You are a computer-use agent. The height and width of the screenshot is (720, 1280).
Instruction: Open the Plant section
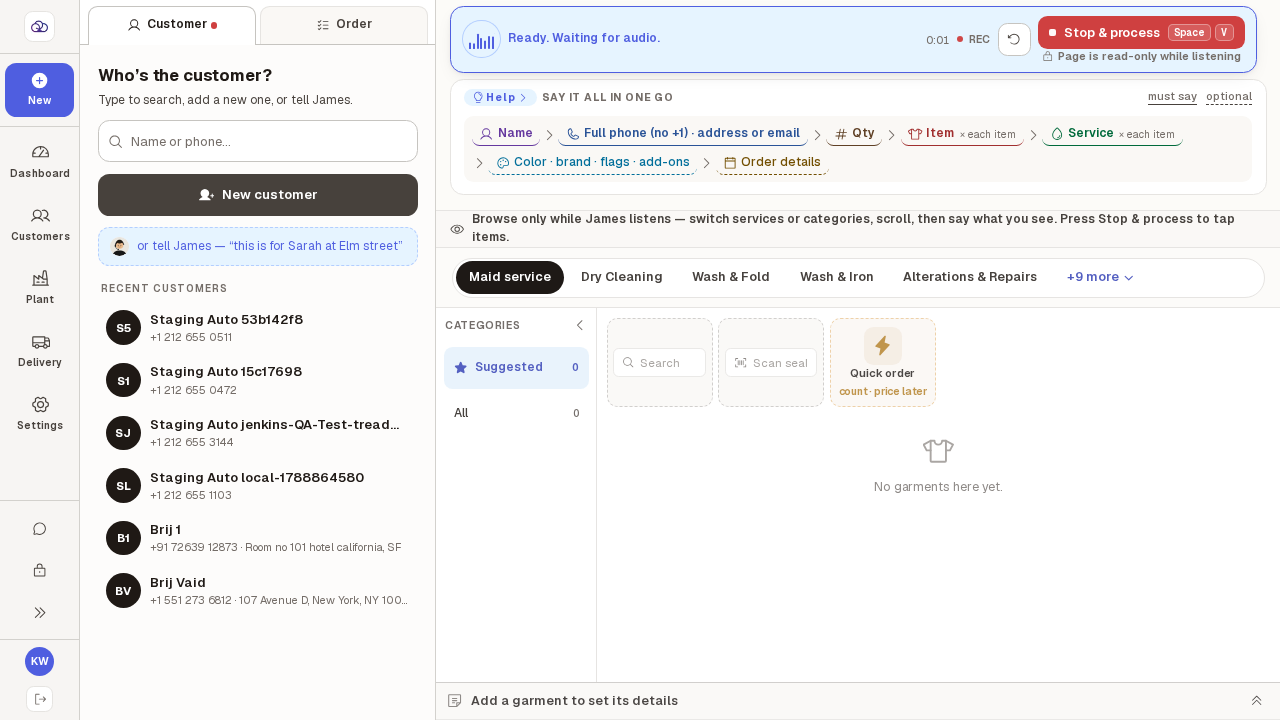(x=40, y=287)
